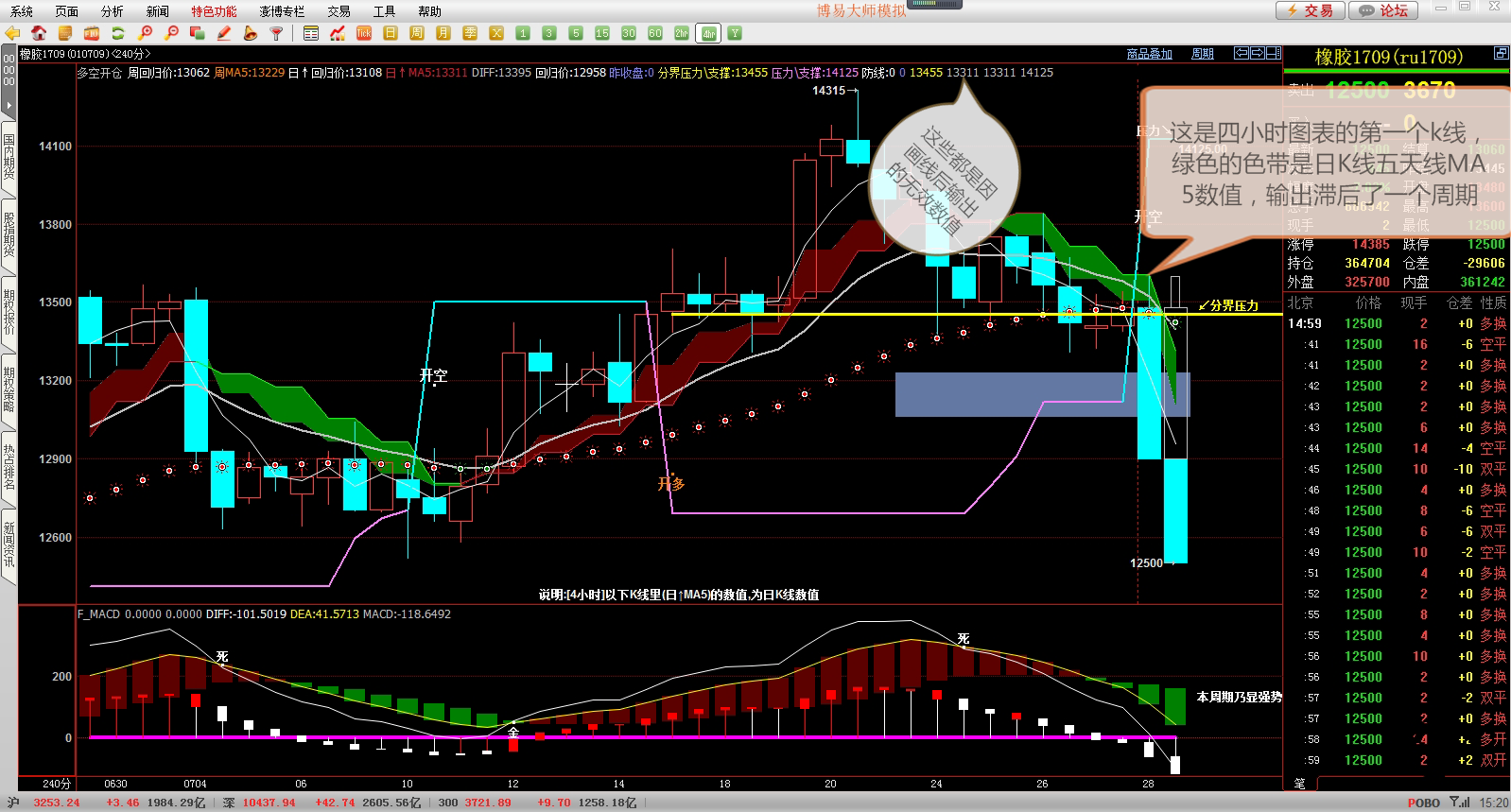Viewport: 1511px width, 812px height.
Task: Open the 商品叠加 overlay option
Action: (1149, 54)
